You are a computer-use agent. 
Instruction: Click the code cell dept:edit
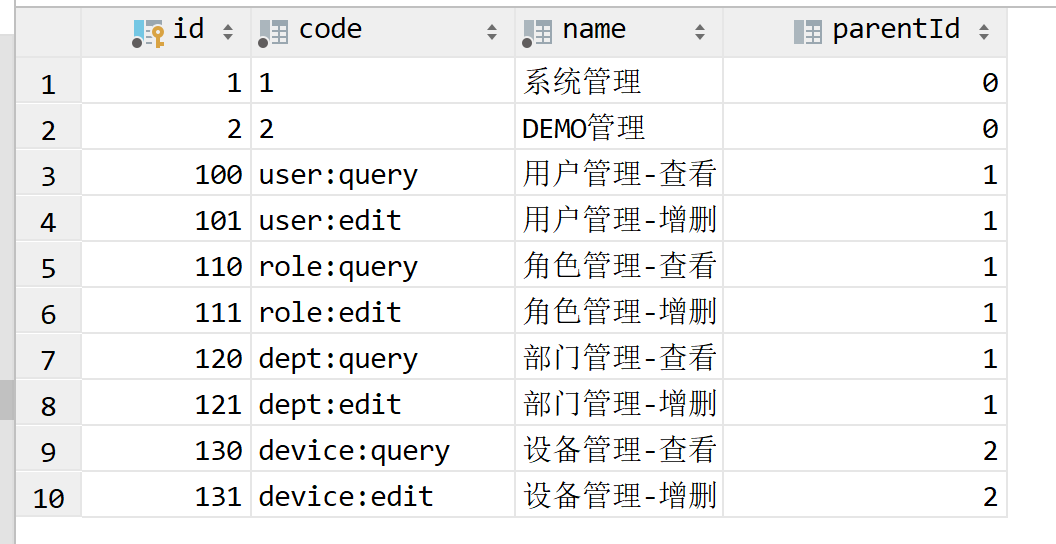[x=383, y=404]
